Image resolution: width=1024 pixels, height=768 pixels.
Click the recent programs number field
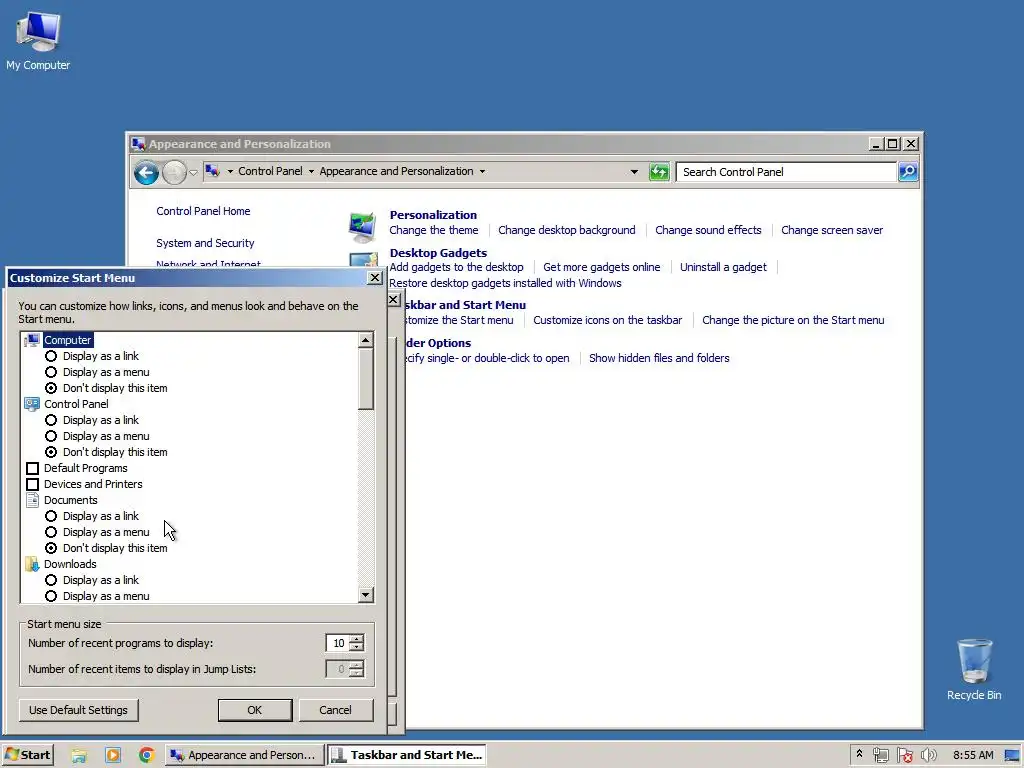[x=338, y=643]
